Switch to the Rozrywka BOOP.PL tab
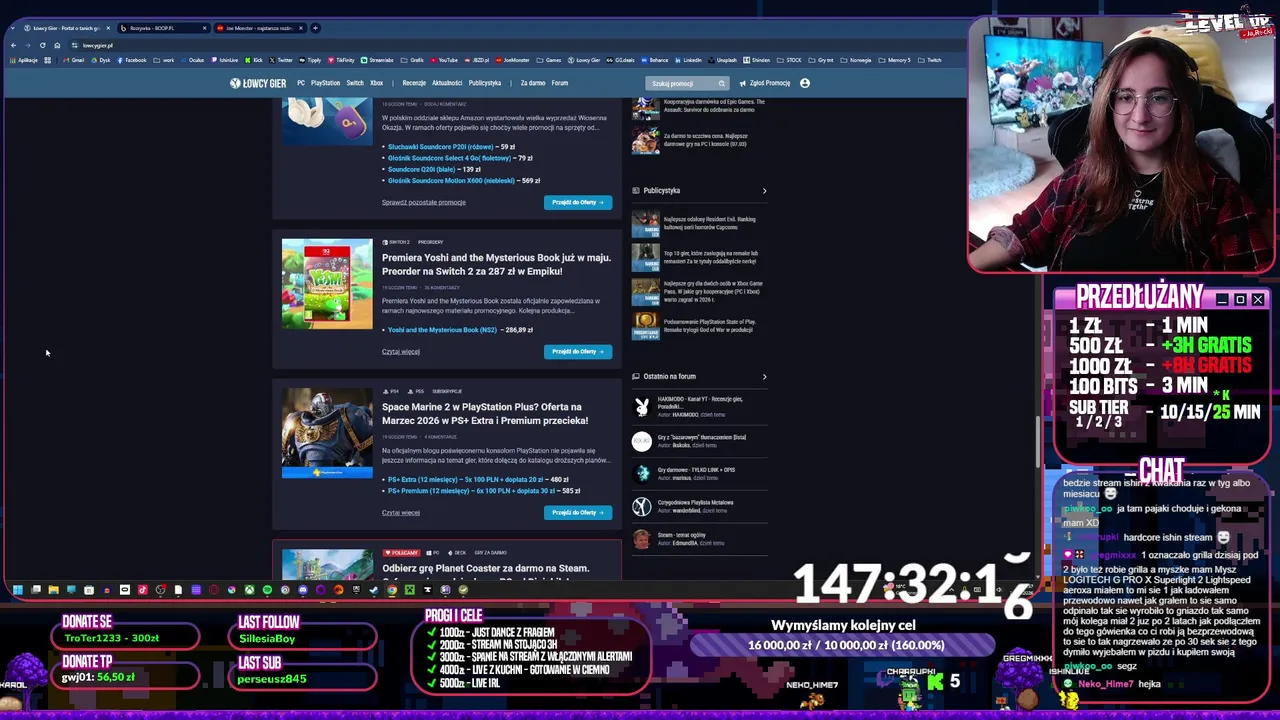This screenshot has height=720, width=1280. [x=165, y=28]
